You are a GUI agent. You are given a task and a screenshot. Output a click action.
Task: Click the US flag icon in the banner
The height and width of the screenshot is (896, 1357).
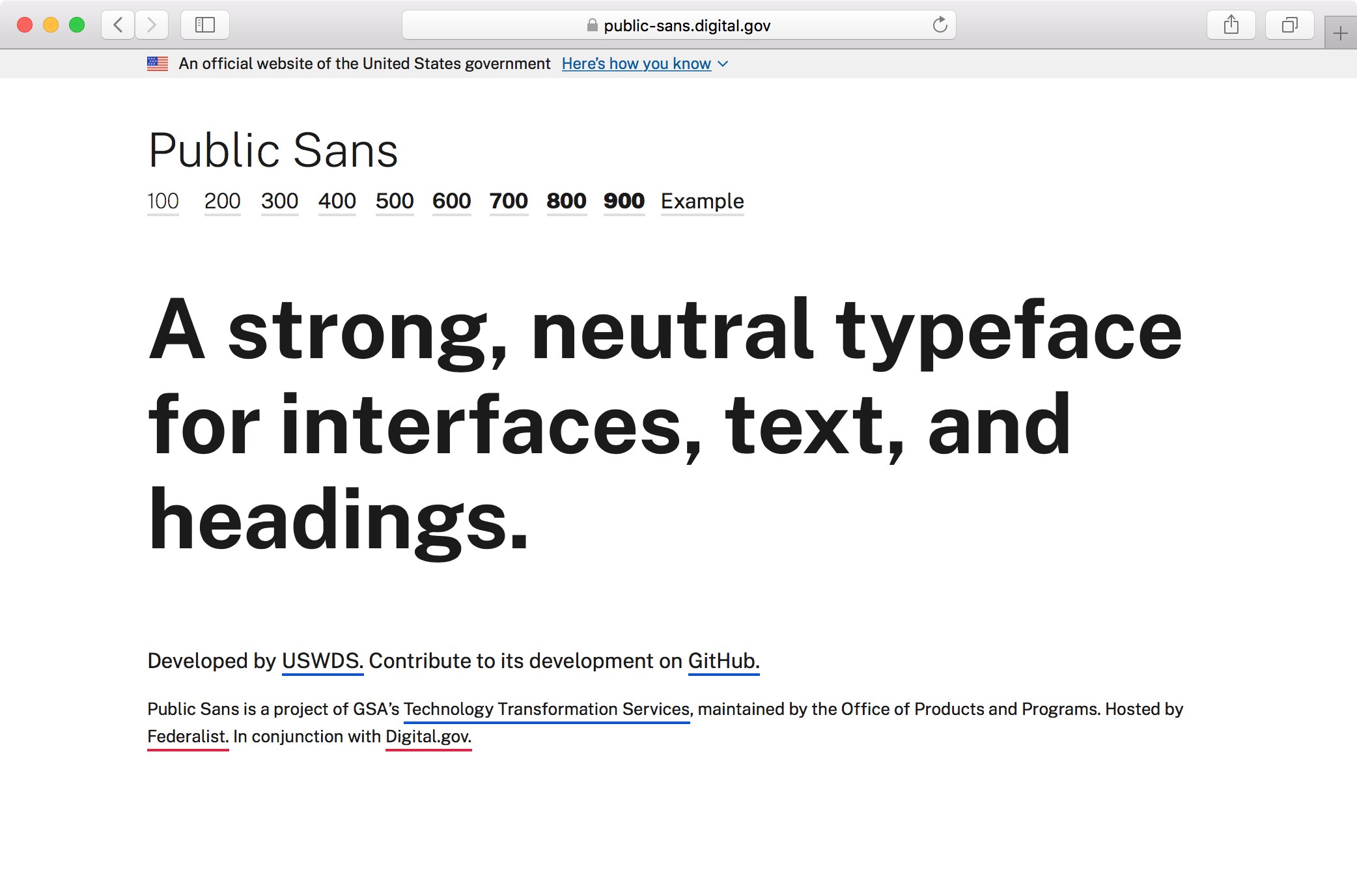click(158, 64)
